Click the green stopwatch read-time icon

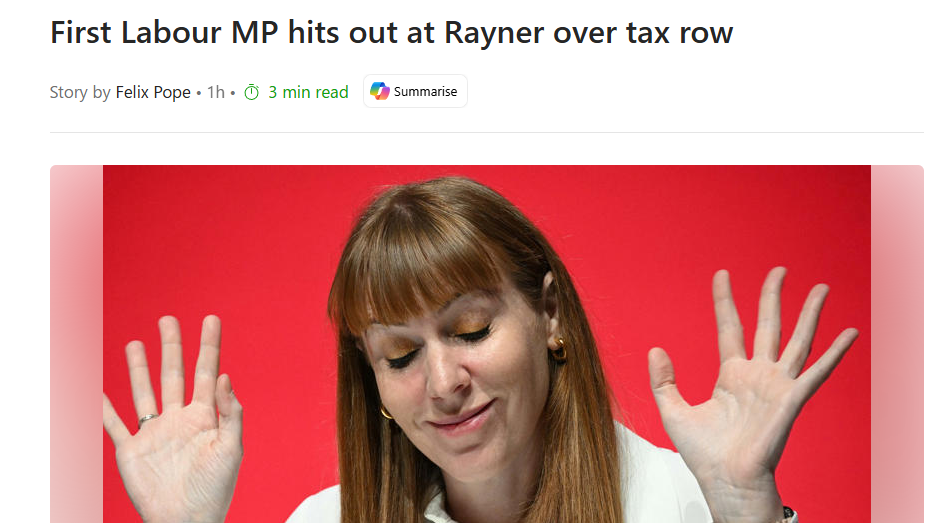251,92
